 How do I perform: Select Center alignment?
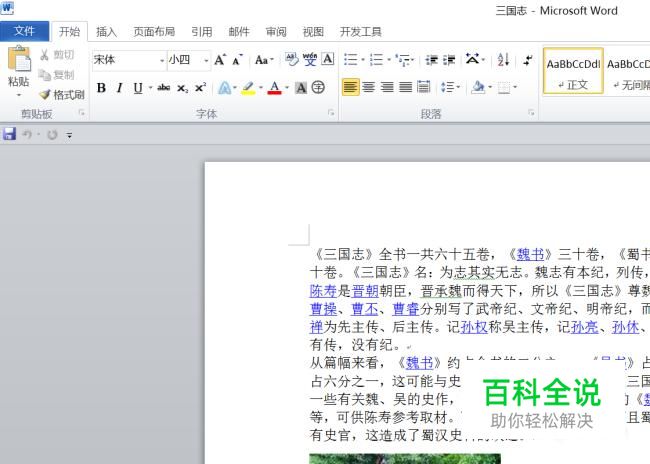[369, 87]
